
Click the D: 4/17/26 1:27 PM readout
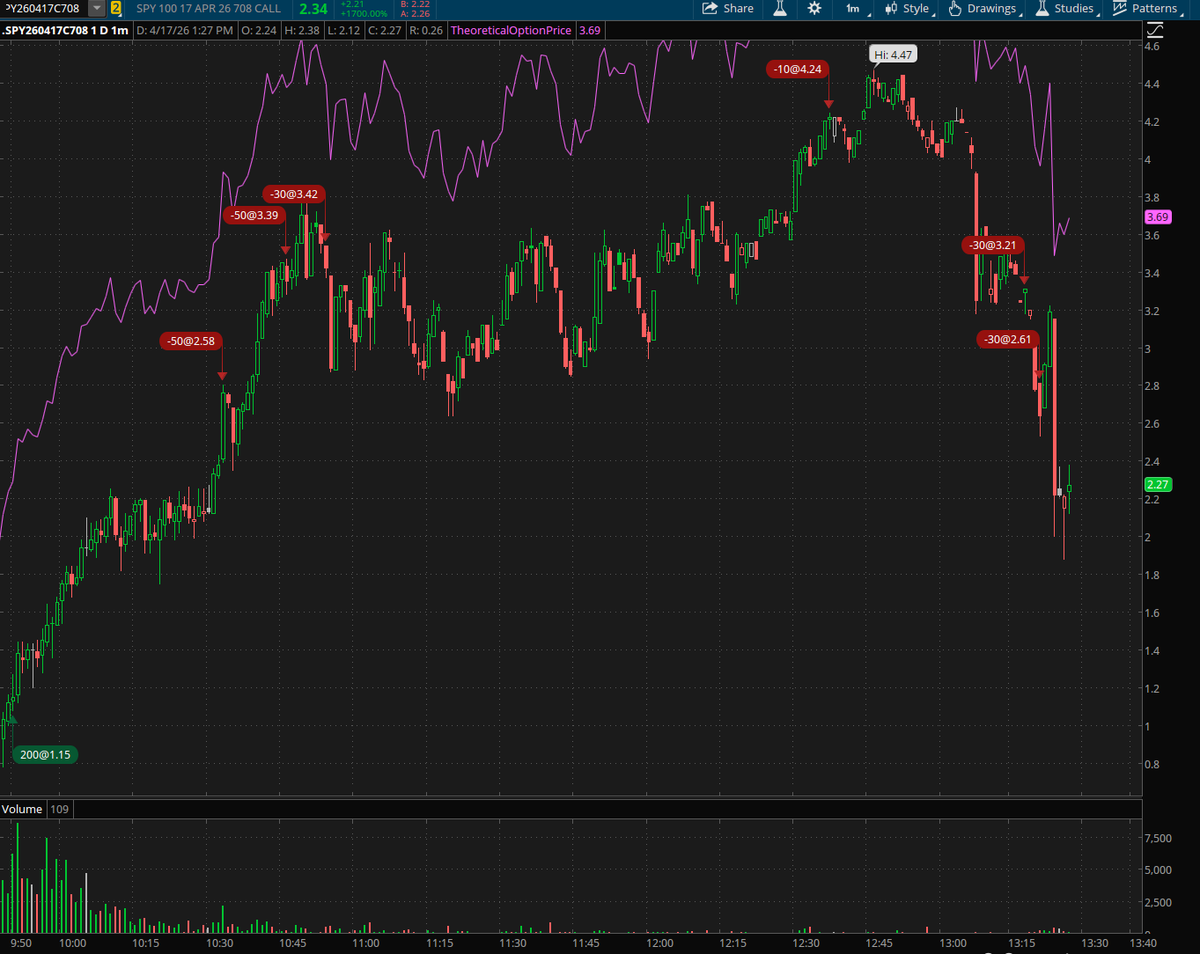(x=185, y=30)
